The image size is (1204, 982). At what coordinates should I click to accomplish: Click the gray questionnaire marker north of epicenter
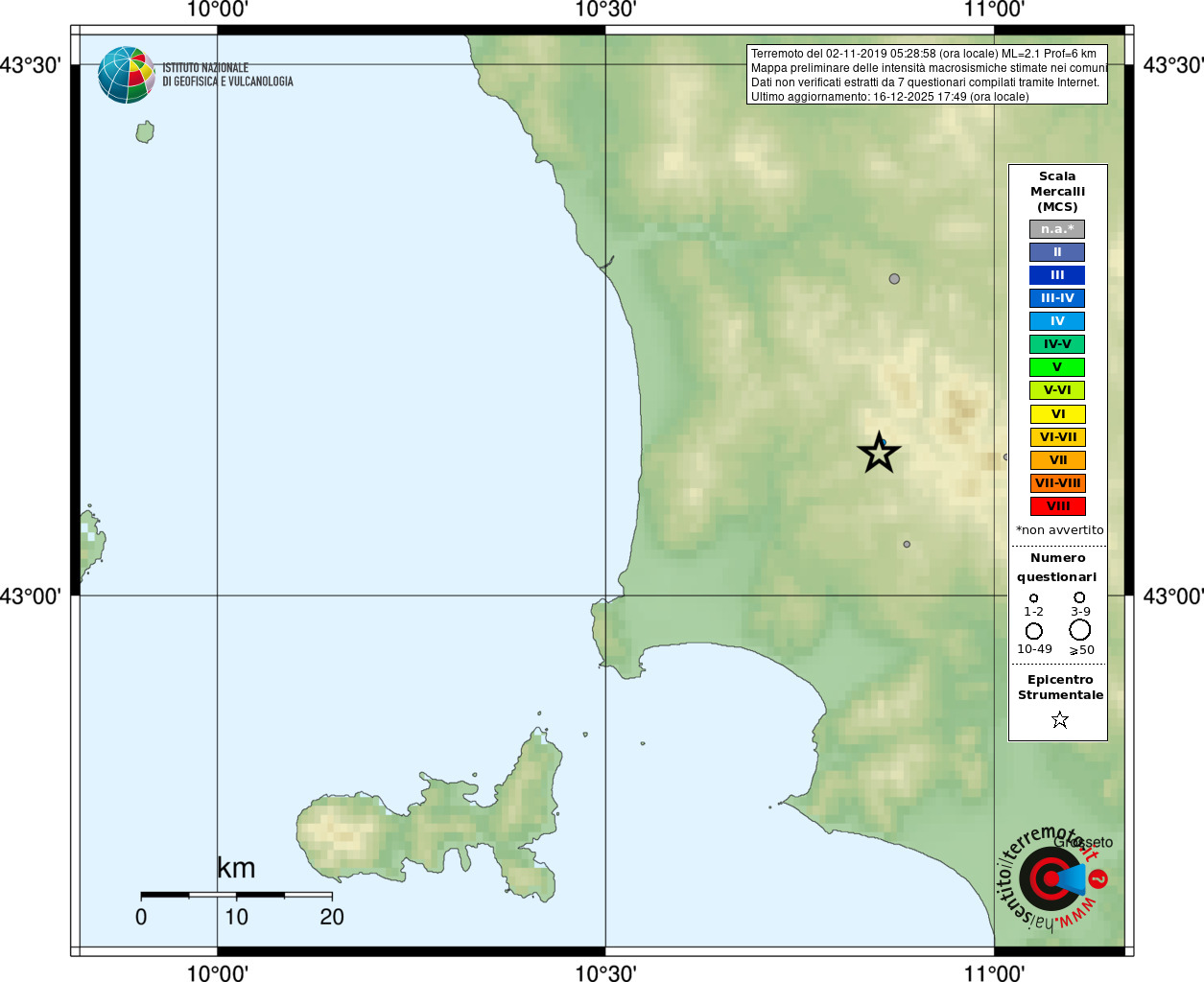[894, 279]
